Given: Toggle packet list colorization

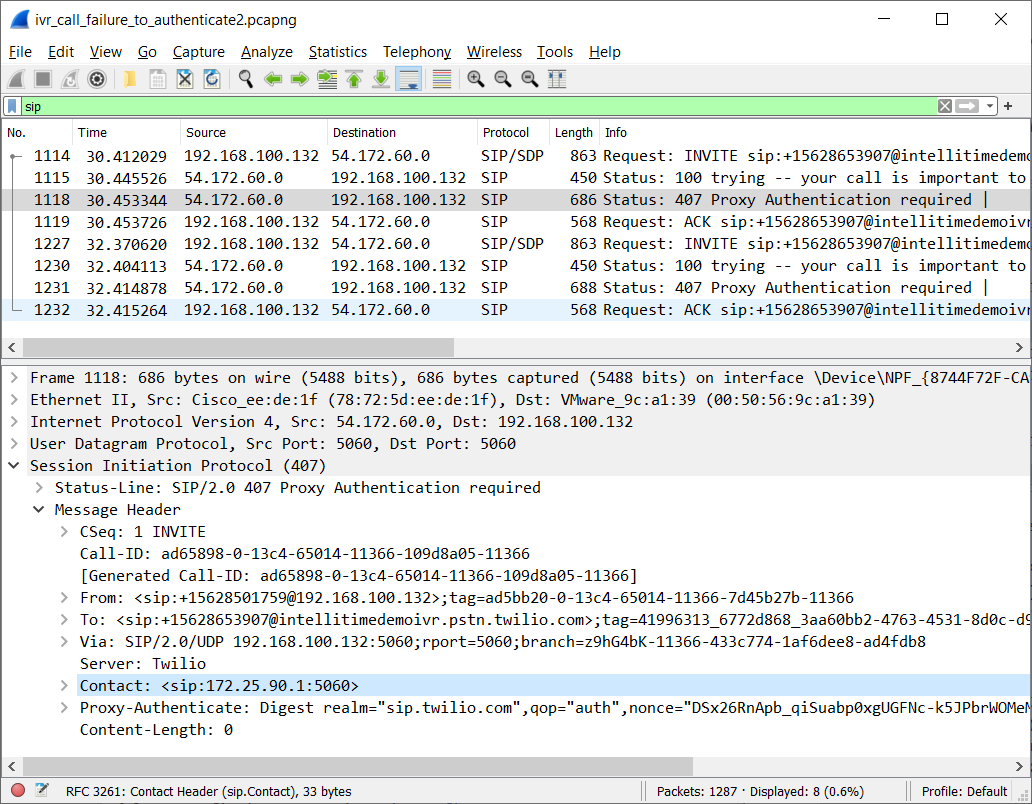Looking at the screenshot, I should [442, 79].
